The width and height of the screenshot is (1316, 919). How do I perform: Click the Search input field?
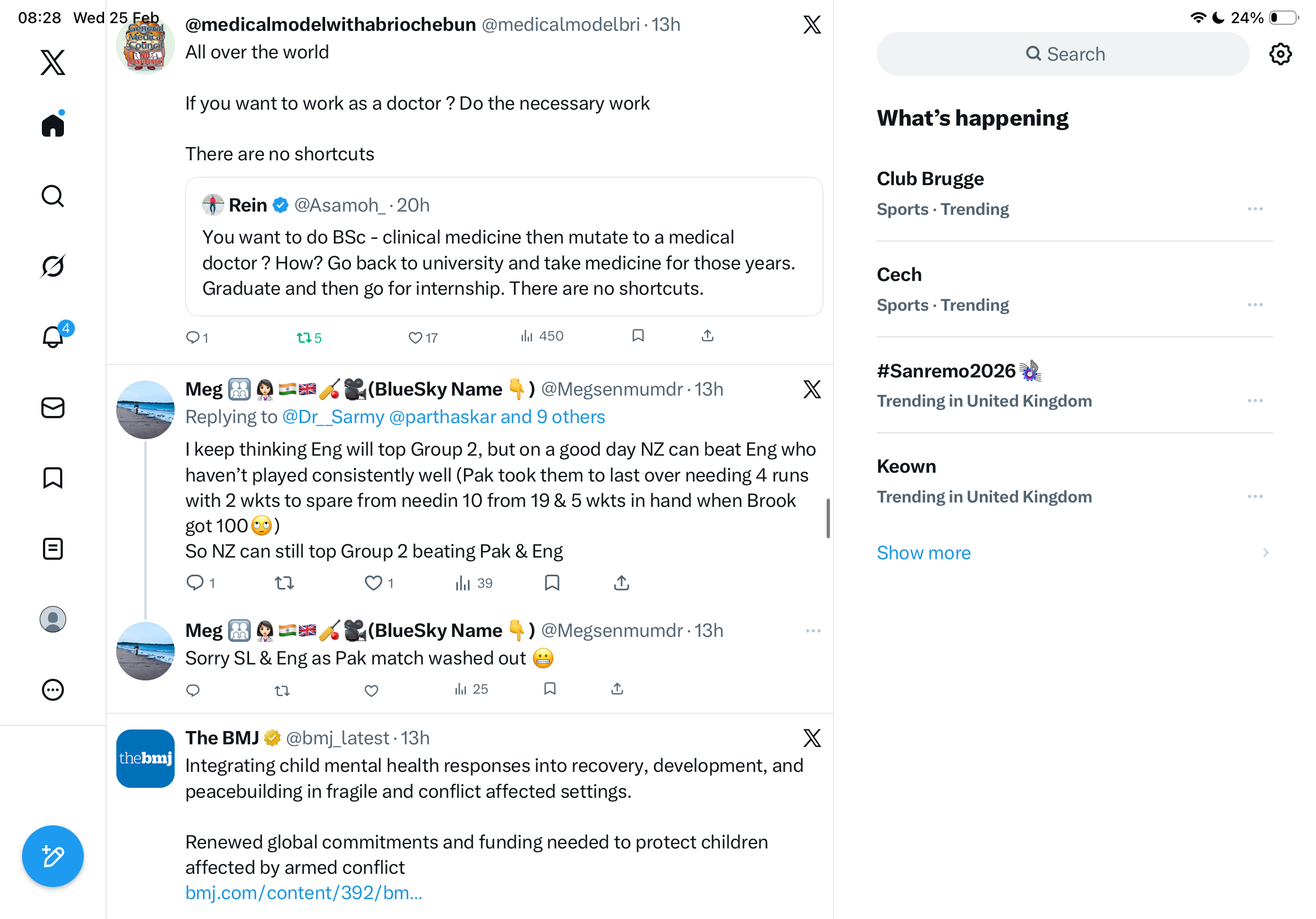pyautogui.click(x=1062, y=55)
